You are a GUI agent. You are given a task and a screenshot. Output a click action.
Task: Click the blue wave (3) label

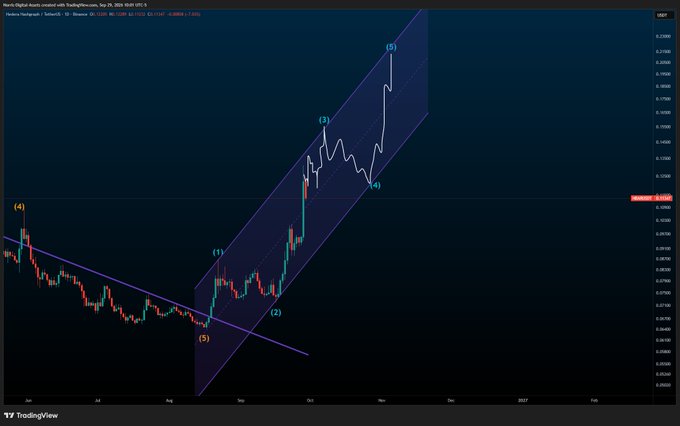(324, 120)
